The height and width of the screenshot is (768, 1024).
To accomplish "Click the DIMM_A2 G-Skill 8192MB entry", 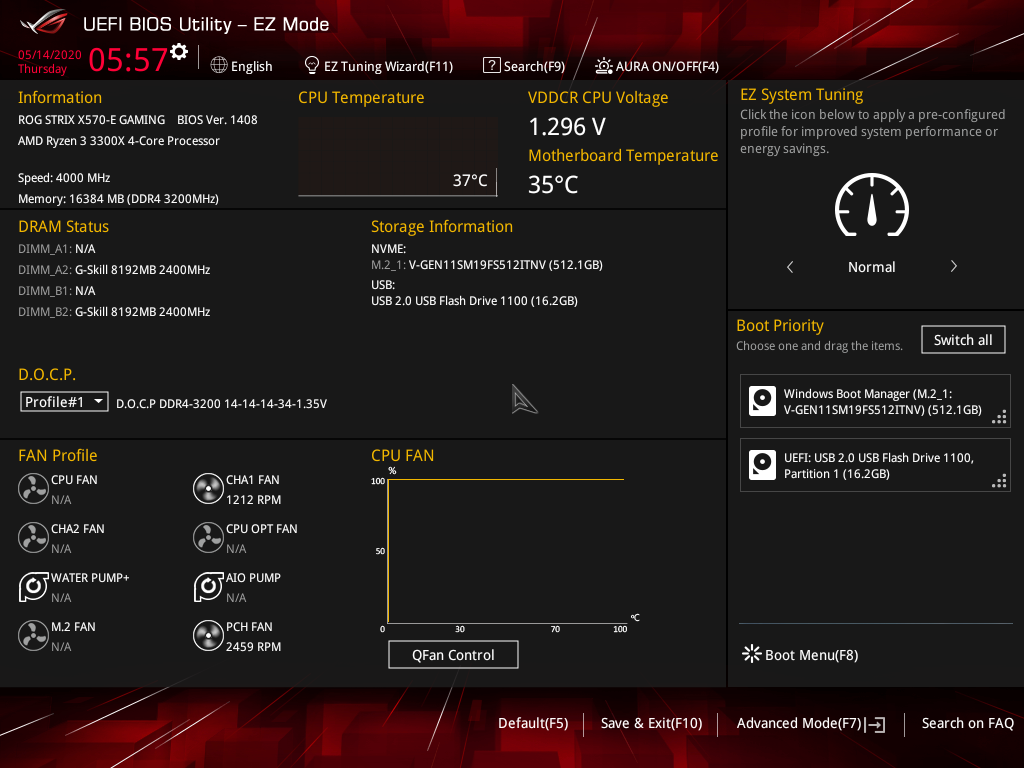I will coord(114,270).
